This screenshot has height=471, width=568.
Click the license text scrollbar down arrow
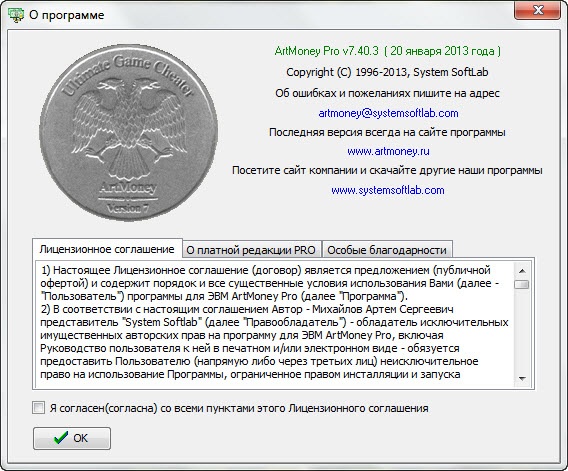522,379
